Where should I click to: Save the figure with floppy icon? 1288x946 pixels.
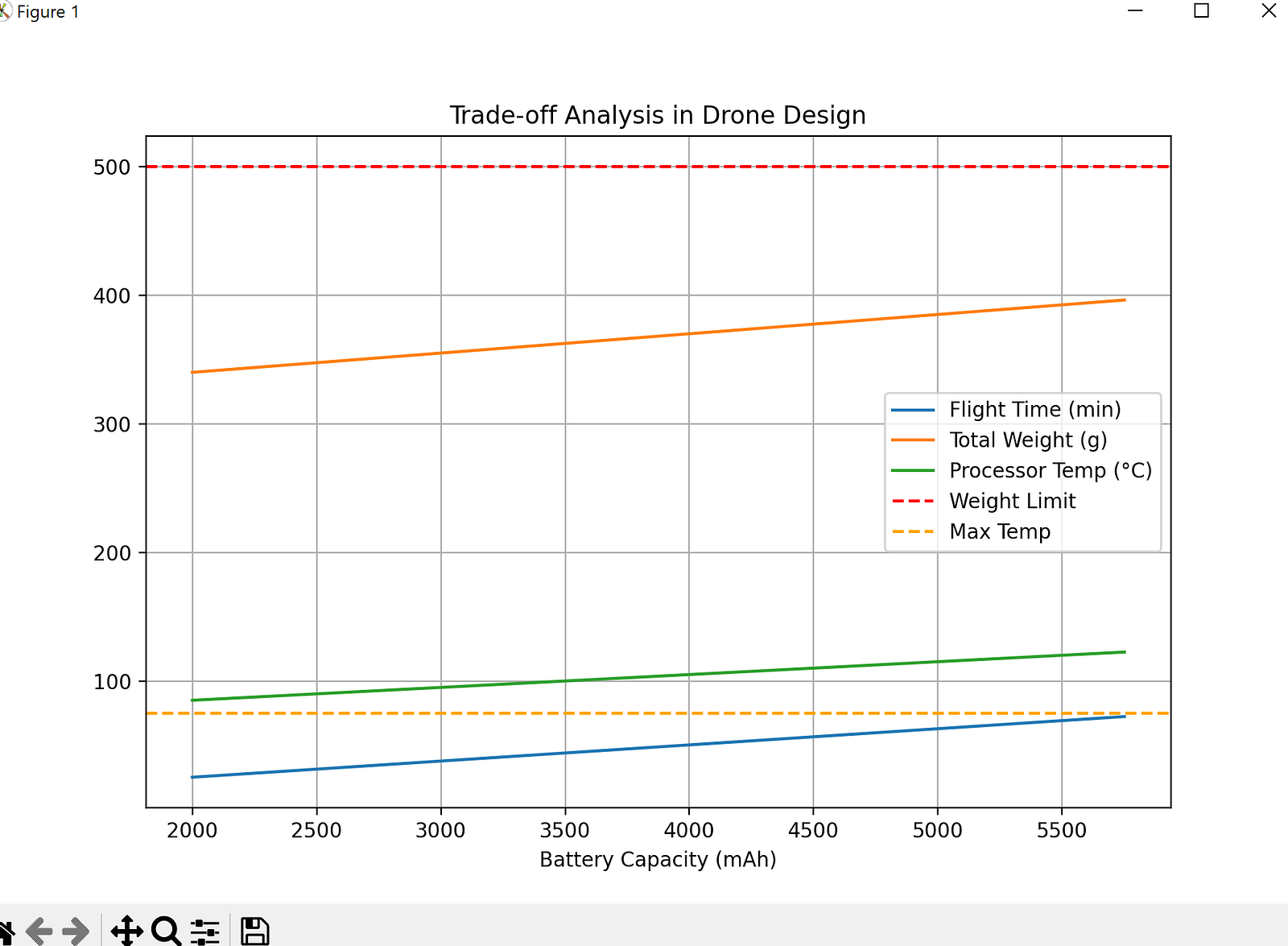pos(255,932)
